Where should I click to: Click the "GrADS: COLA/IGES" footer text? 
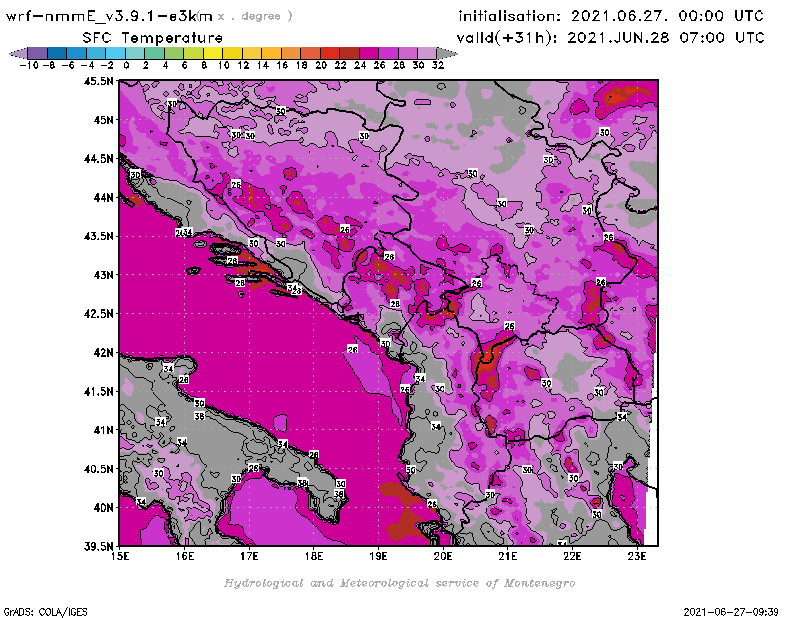45,612
